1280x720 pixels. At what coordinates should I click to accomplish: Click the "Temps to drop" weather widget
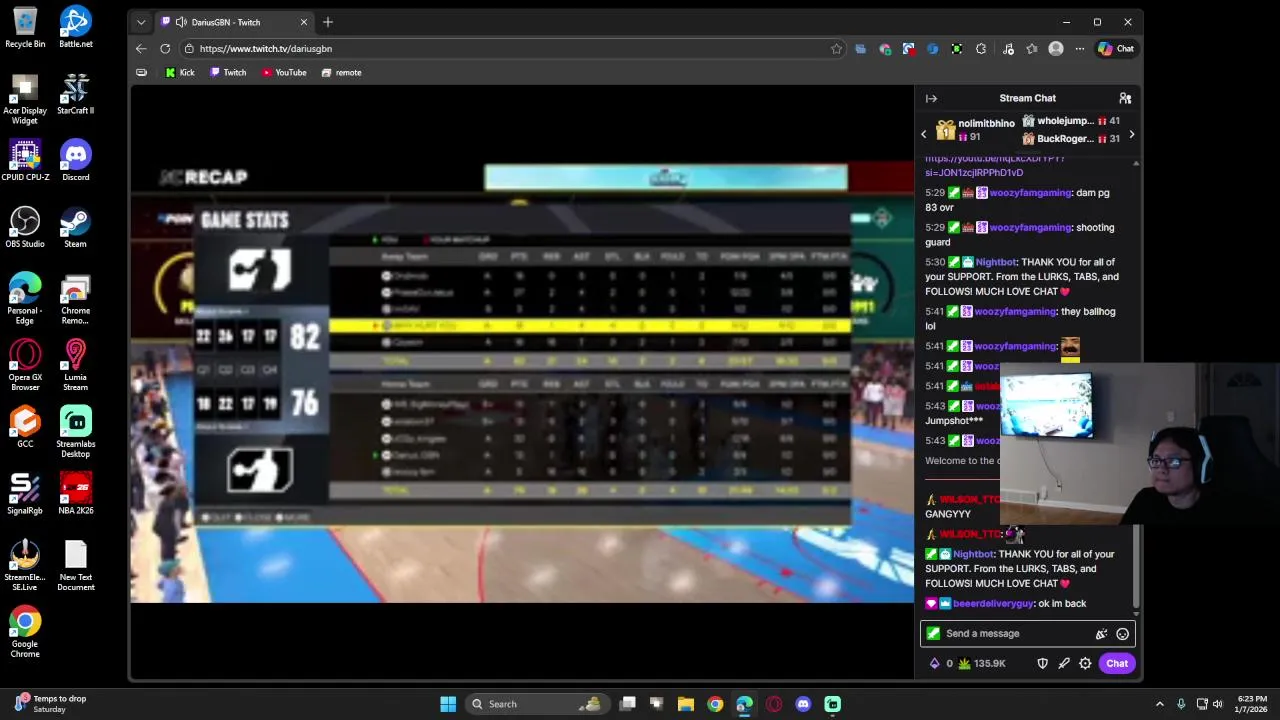(x=50, y=704)
